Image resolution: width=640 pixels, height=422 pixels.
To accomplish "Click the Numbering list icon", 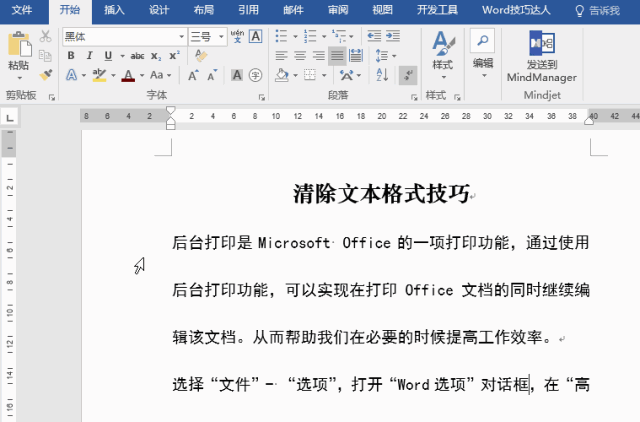I will coord(310,36).
